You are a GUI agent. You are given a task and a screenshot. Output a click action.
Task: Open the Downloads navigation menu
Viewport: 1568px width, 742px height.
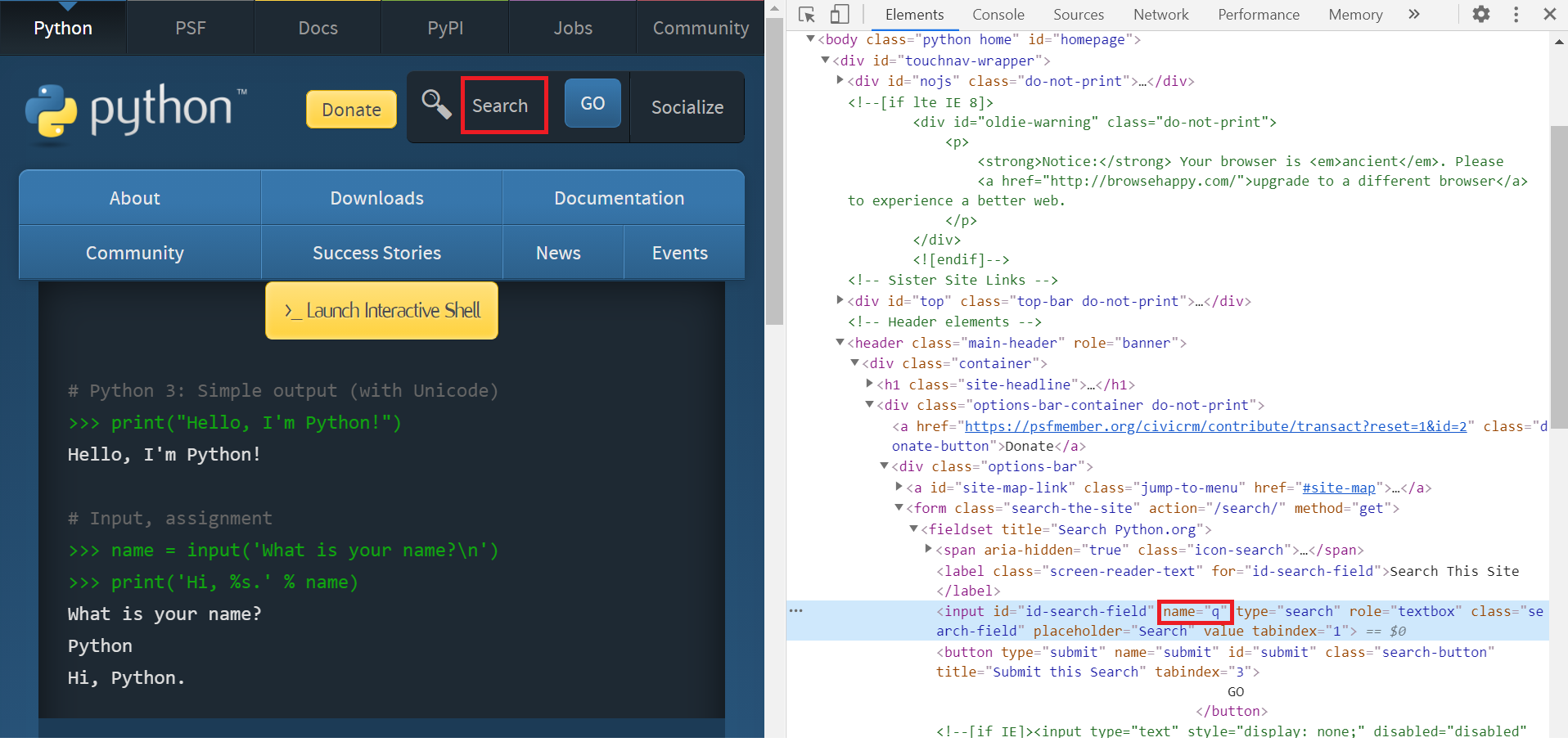pos(377,198)
